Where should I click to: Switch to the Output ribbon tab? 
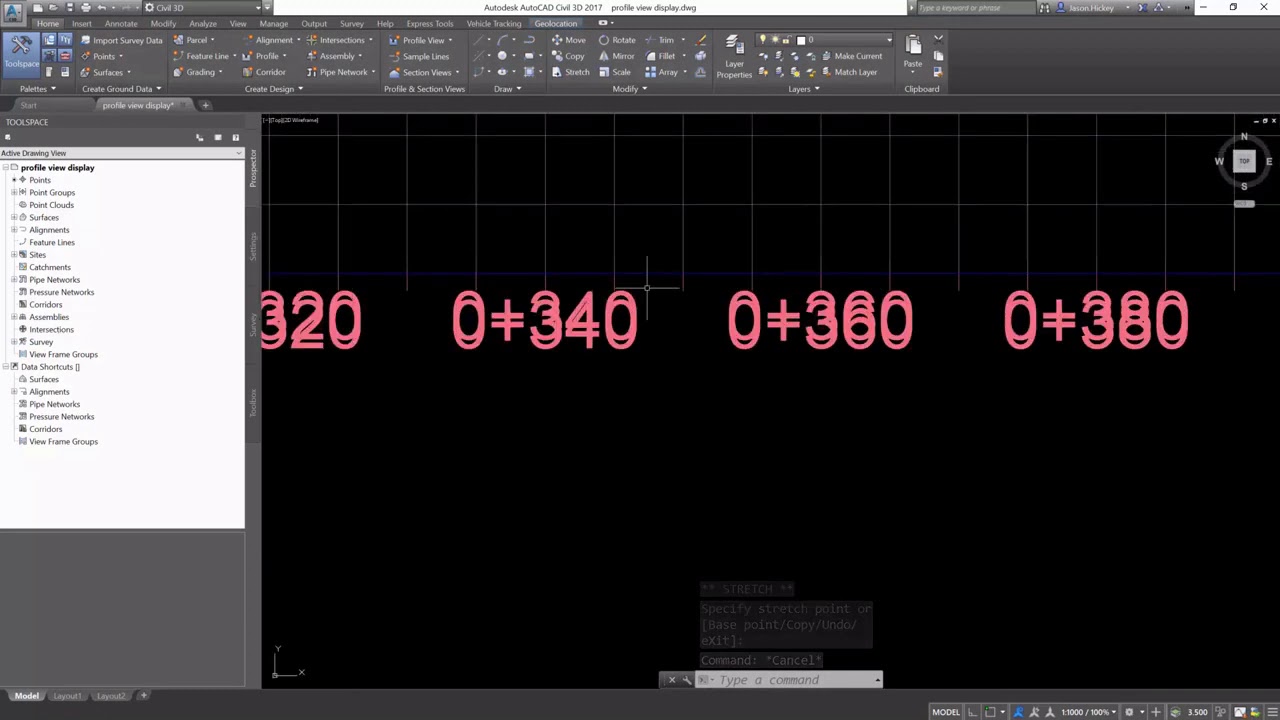click(314, 23)
